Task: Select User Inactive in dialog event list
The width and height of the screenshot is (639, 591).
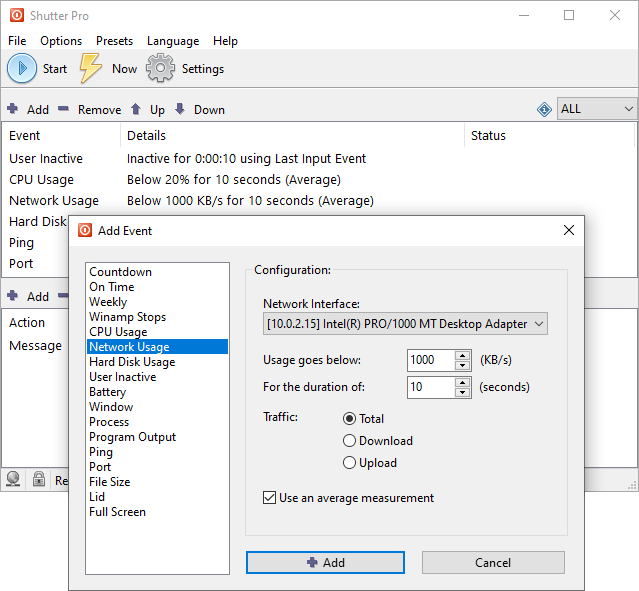Action: click(x=157, y=377)
